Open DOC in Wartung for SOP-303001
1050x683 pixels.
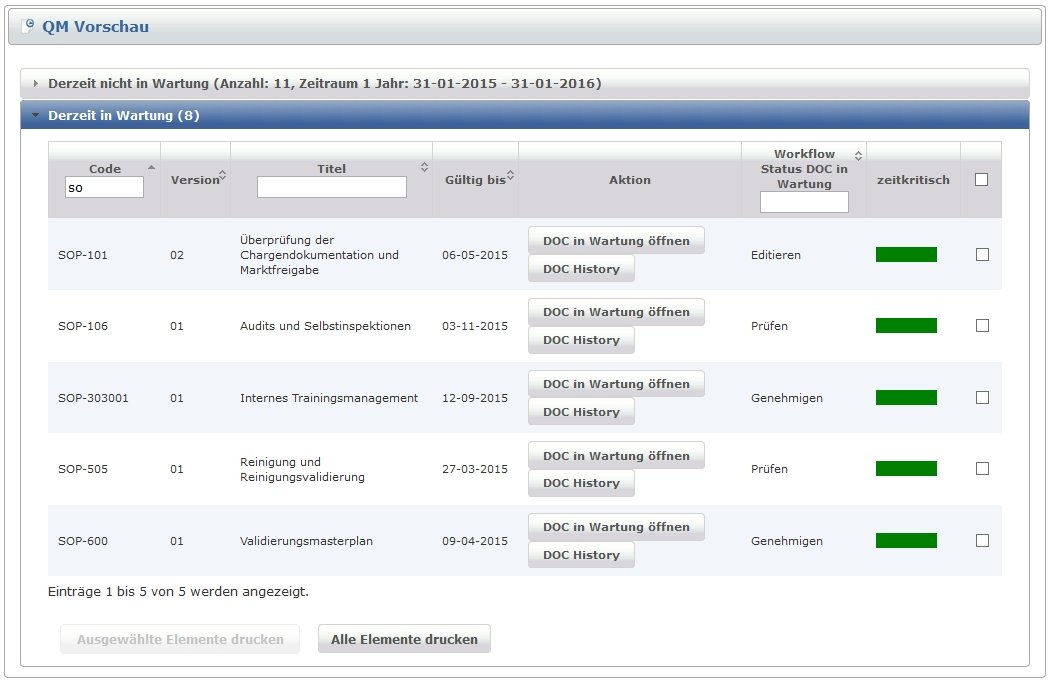616,384
